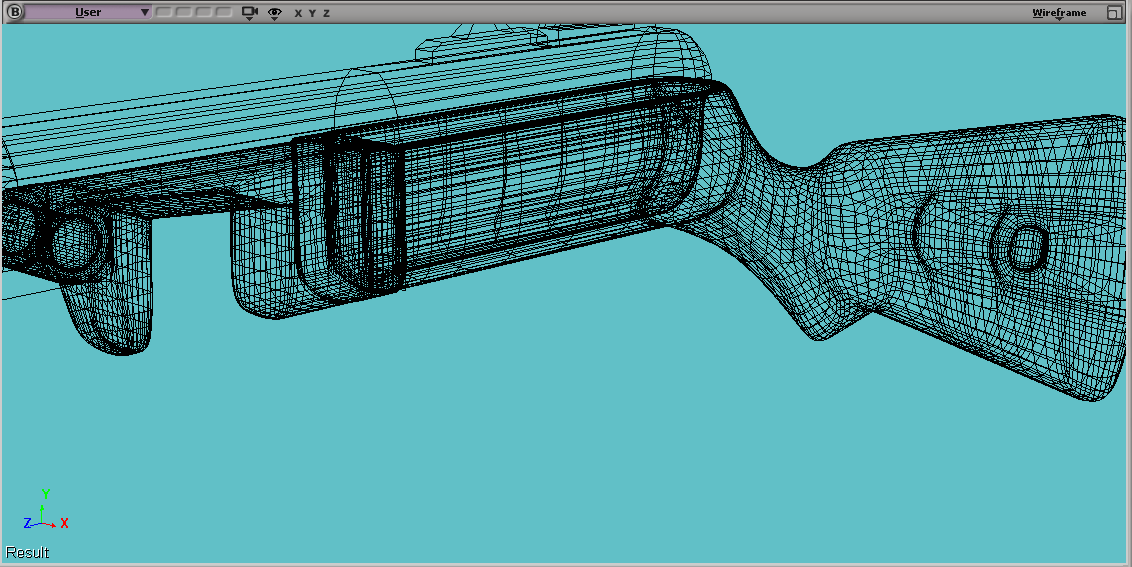Screen dimensions: 1132x567
Task: Click the Z axis view button
Action: [326, 13]
